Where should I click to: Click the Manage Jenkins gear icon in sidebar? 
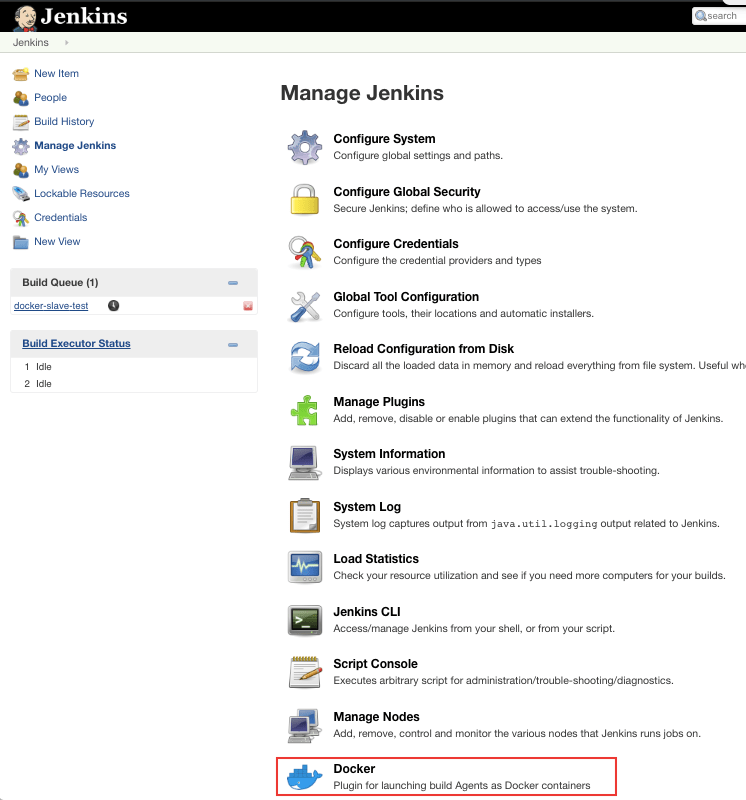tap(20, 146)
